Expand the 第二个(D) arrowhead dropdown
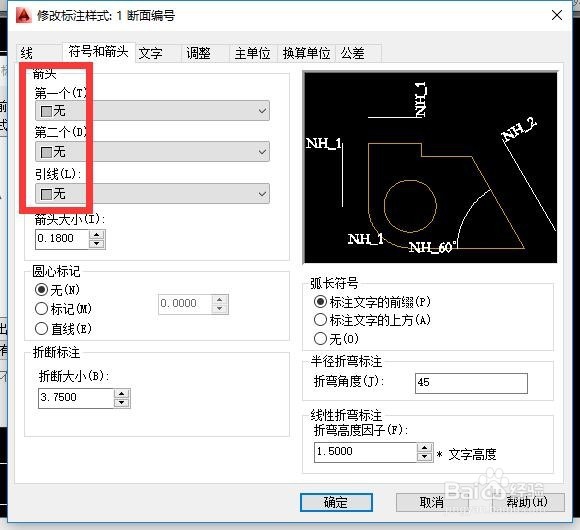 point(152,152)
